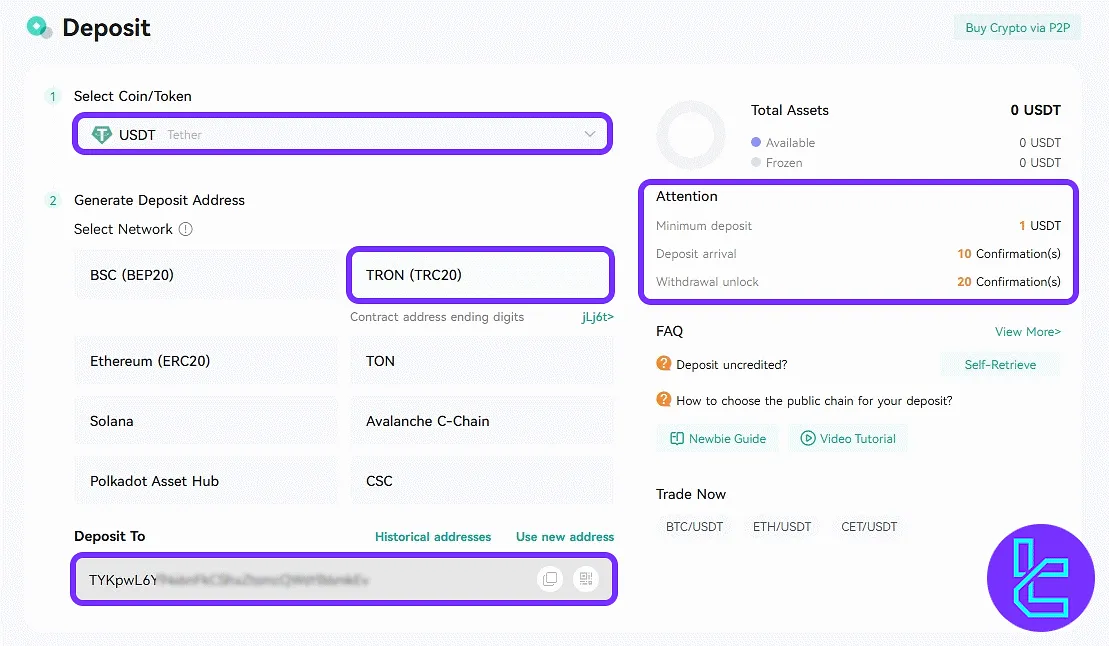
Task: Click 'Contract address ending digits' text
Action: tap(437, 317)
